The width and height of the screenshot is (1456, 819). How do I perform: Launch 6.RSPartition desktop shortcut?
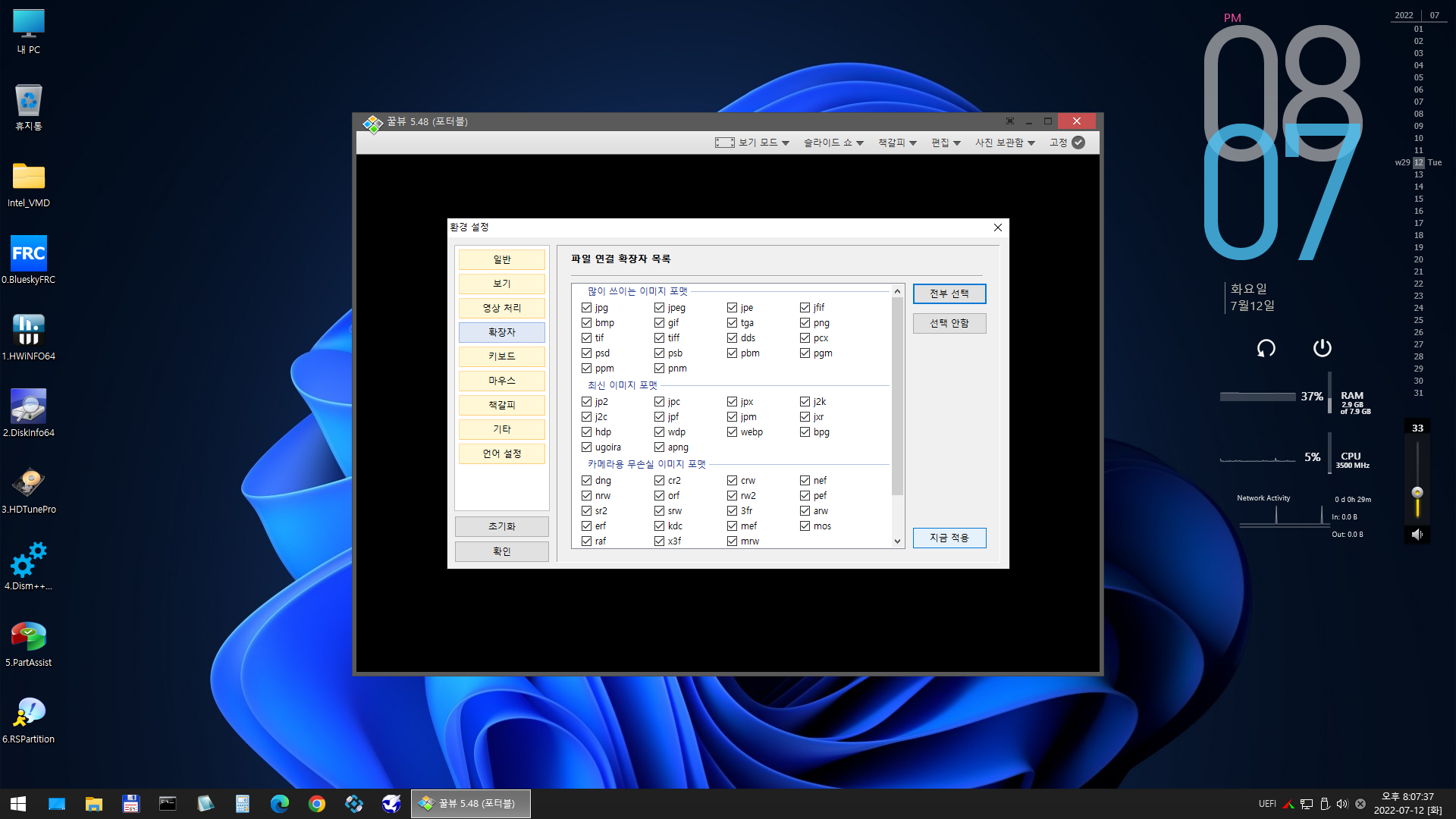29,720
